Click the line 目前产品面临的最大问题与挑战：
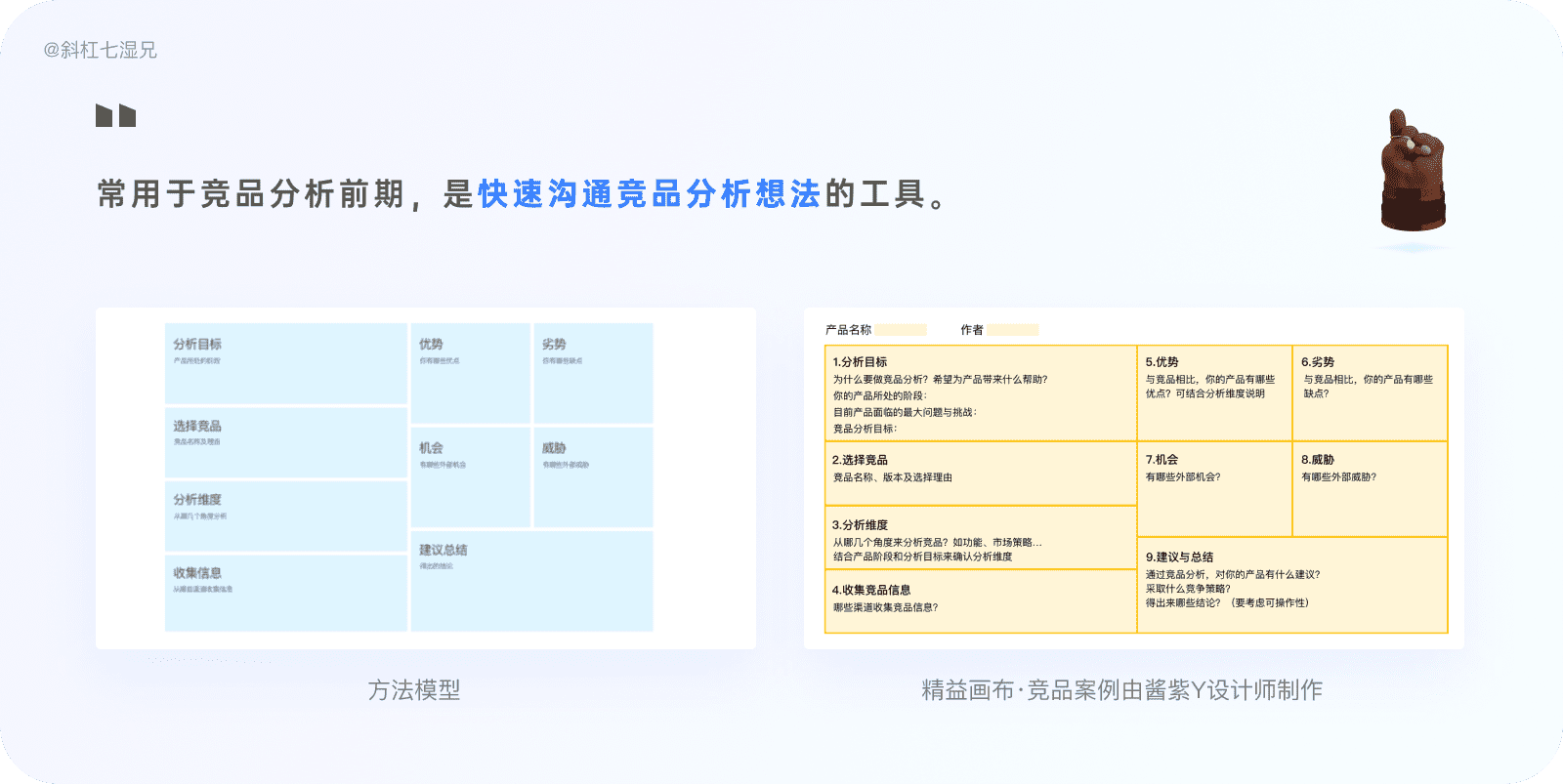Image resolution: width=1563 pixels, height=784 pixels. (905, 412)
